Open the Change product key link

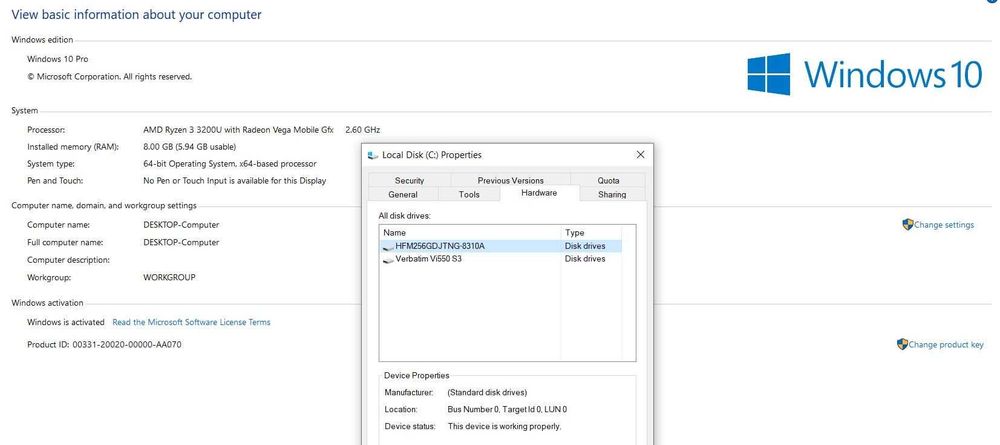tap(946, 345)
